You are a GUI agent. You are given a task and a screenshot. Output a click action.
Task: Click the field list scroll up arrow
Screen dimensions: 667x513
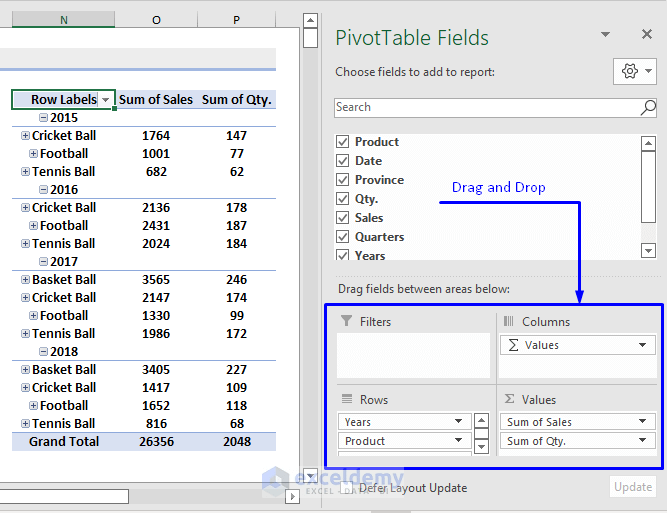(648, 143)
